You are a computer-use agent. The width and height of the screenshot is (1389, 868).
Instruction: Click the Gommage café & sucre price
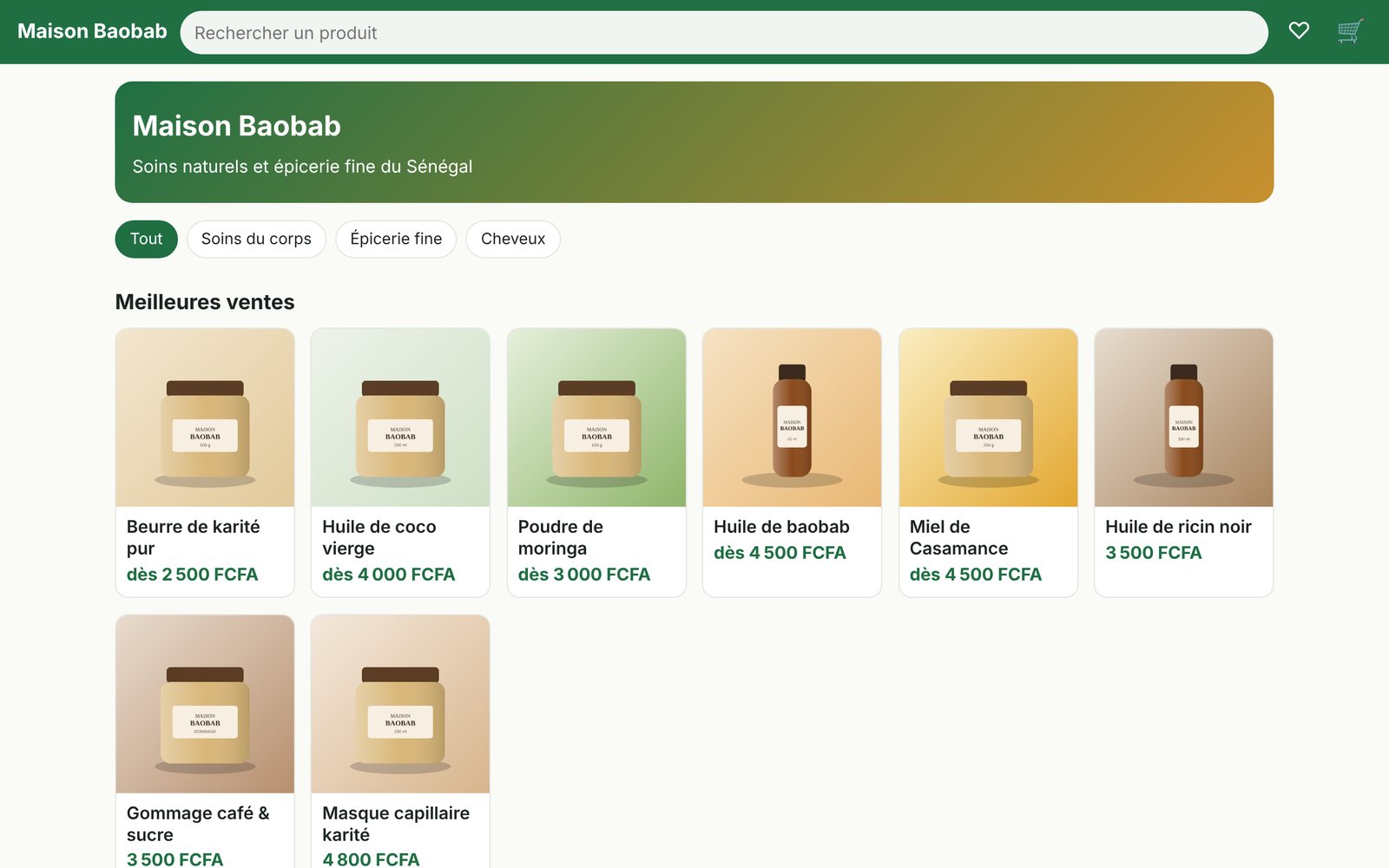click(x=174, y=859)
